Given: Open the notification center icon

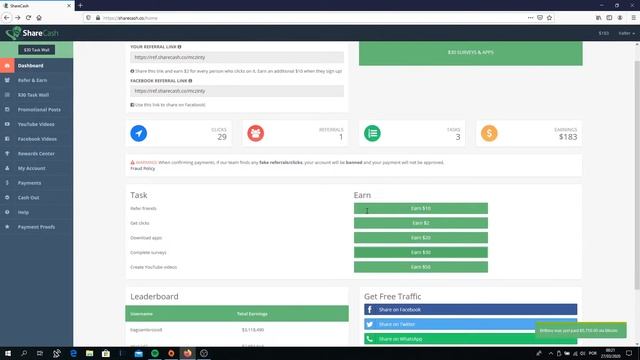Looking at the screenshot, I should 629,353.
